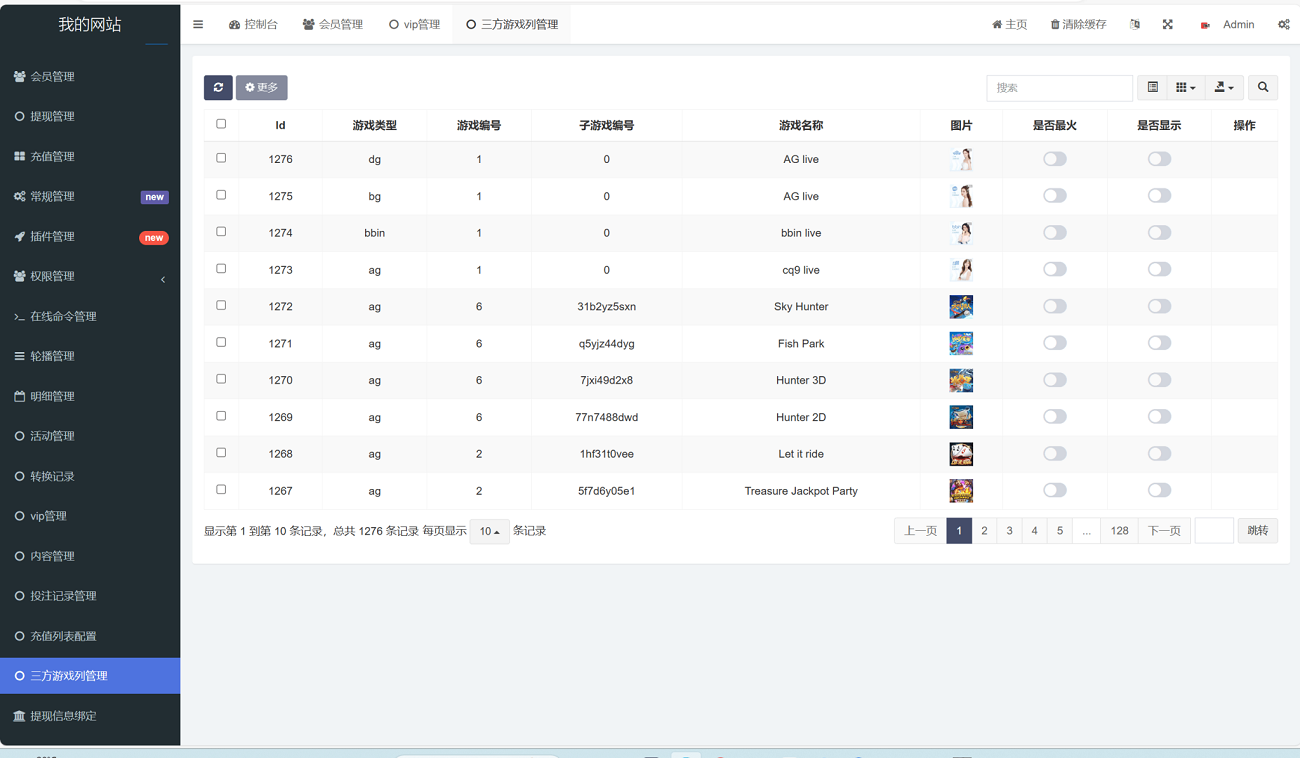Screen dimensions: 1300x758
Task: Open the settings gears icon at top right
Action: tap(1283, 24)
